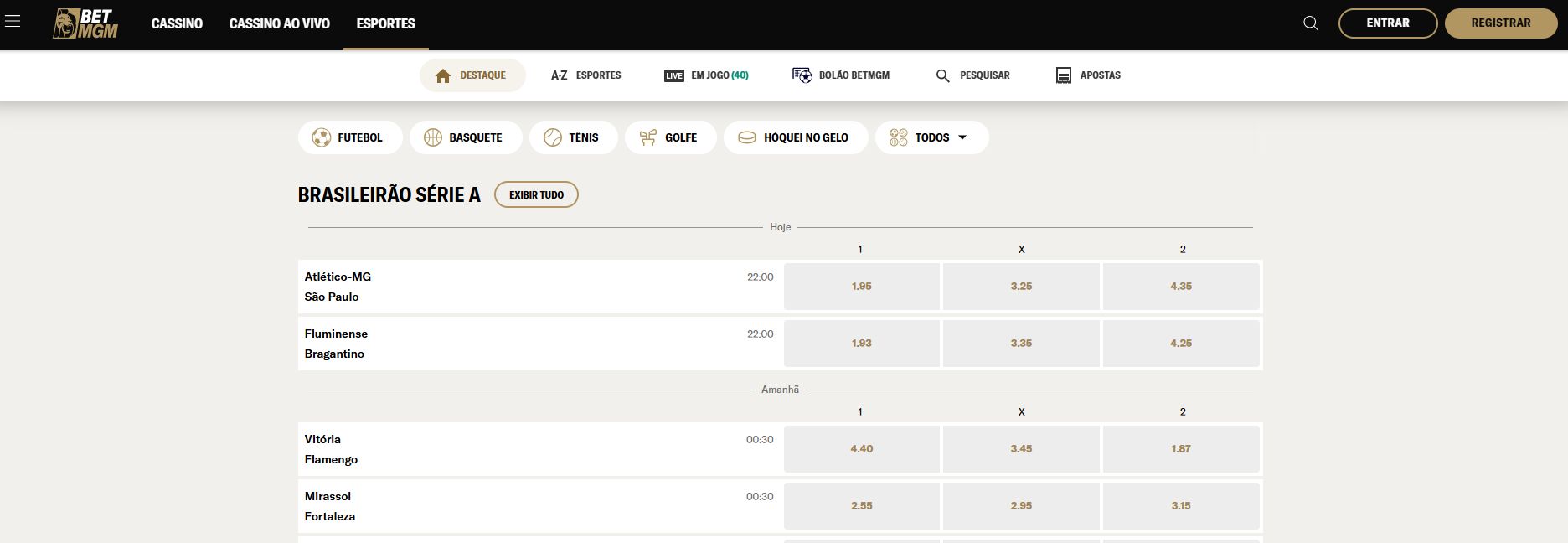1568x543 pixels.
Task: Click the Apostas betslip icon
Action: pyautogui.click(x=1064, y=75)
